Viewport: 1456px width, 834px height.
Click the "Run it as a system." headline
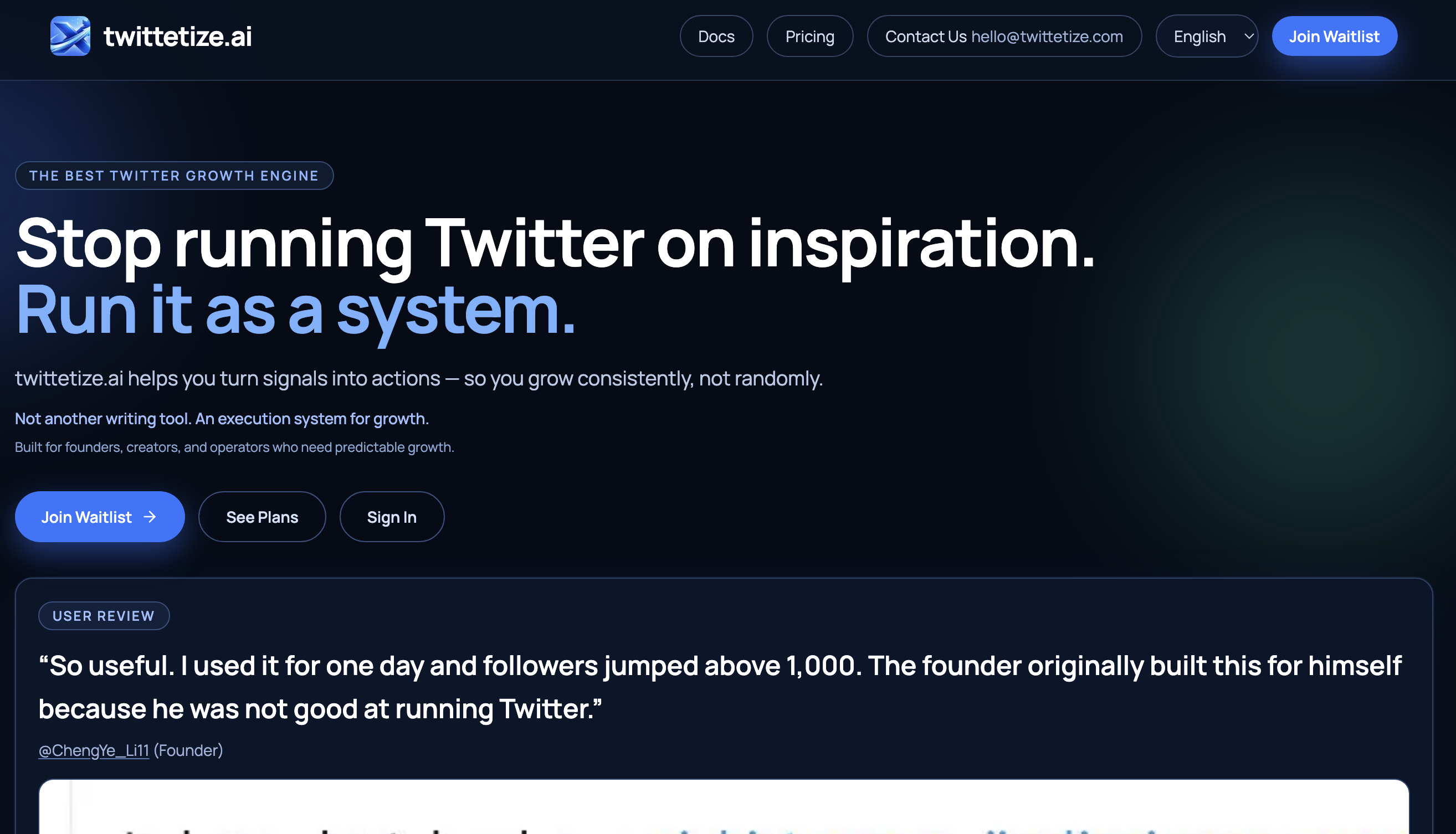click(x=295, y=310)
